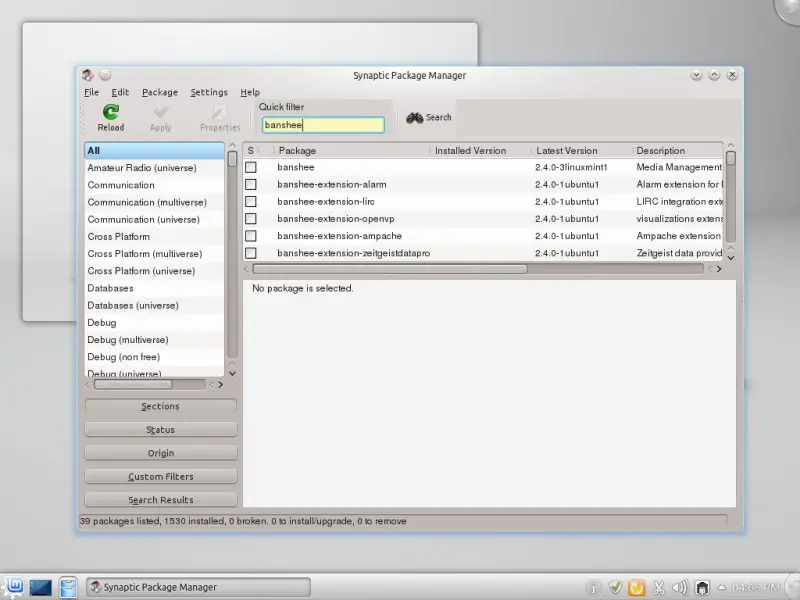Click the category list horizontal scrollbar thumb
The height and width of the screenshot is (600, 800).
coord(133,385)
